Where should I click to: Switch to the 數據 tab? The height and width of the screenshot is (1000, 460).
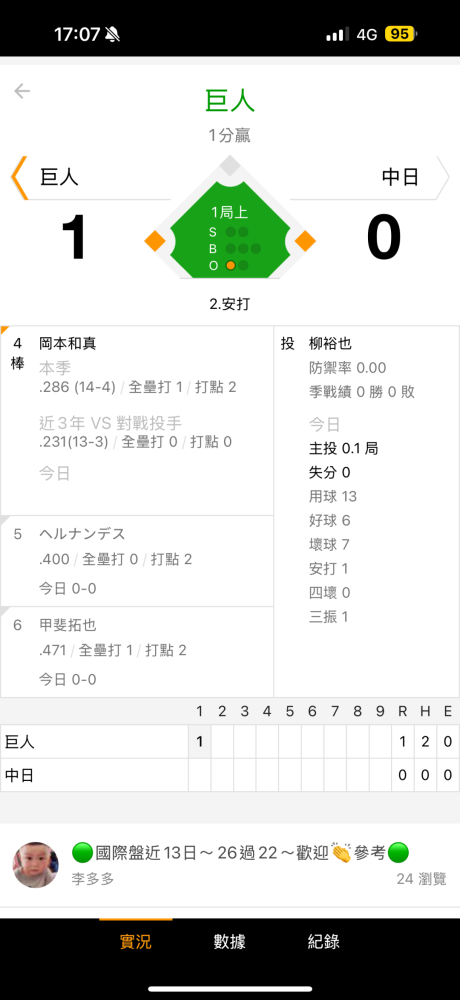[230, 941]
